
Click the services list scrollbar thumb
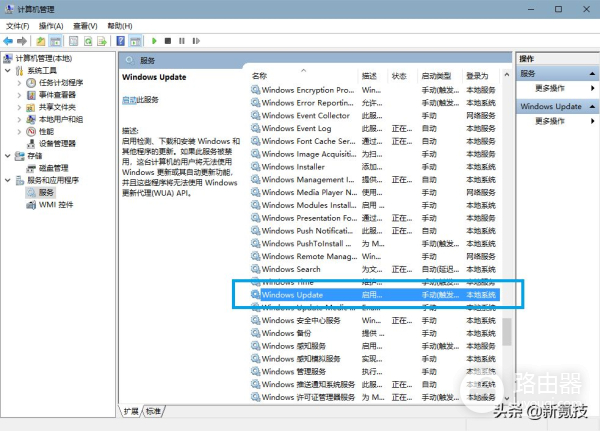click(x=507, y=331)
